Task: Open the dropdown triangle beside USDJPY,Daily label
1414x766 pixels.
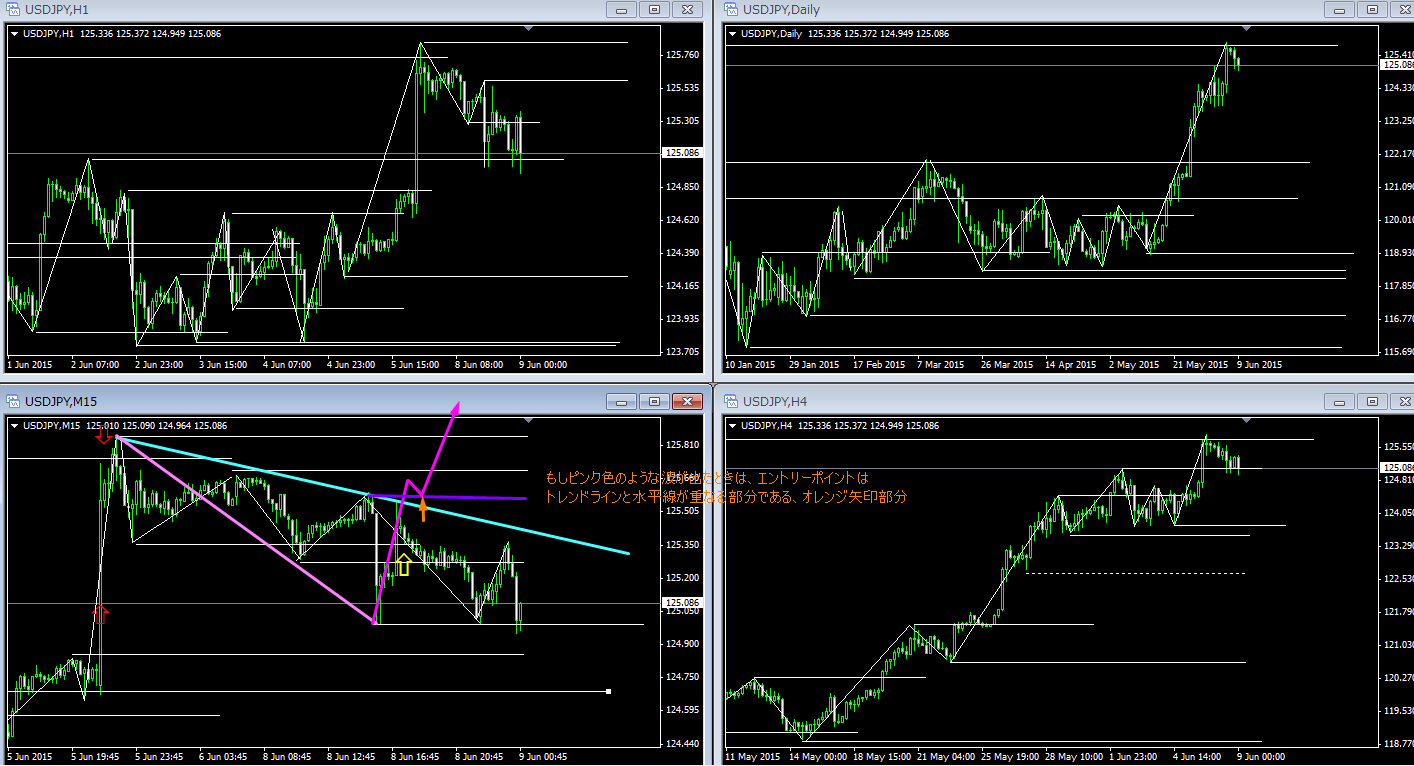Action: pyautogui.click(x=731, y=34)
